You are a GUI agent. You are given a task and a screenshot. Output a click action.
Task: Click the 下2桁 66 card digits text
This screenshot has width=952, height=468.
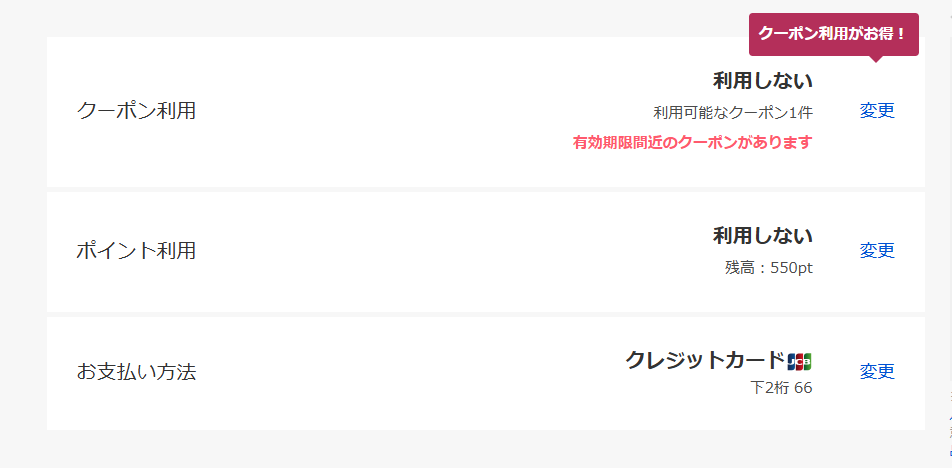(781, 388)
